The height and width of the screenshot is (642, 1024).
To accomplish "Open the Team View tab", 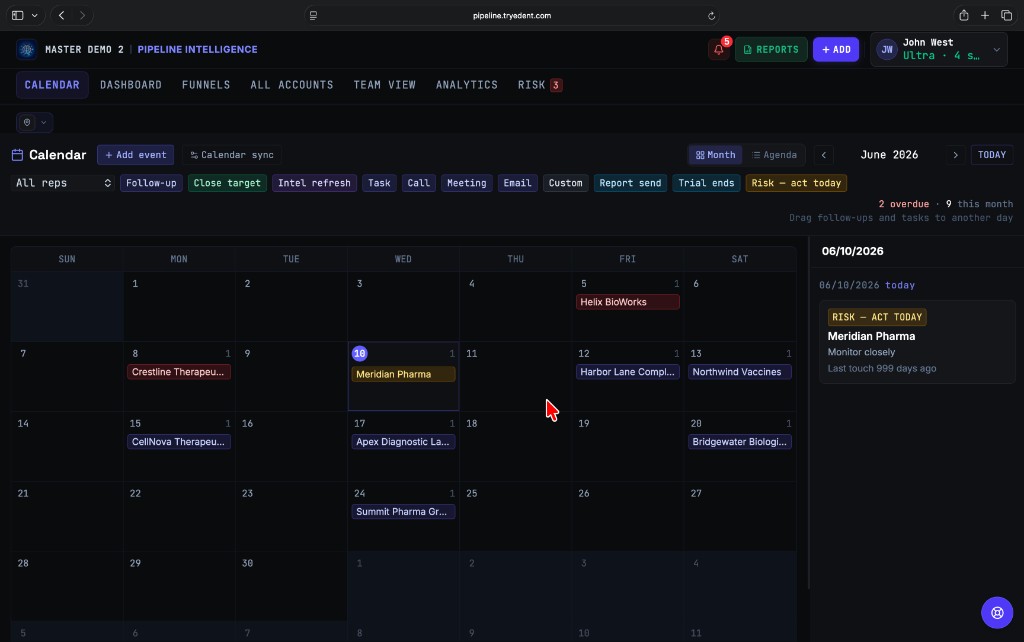I will click(x=385, y=85).
